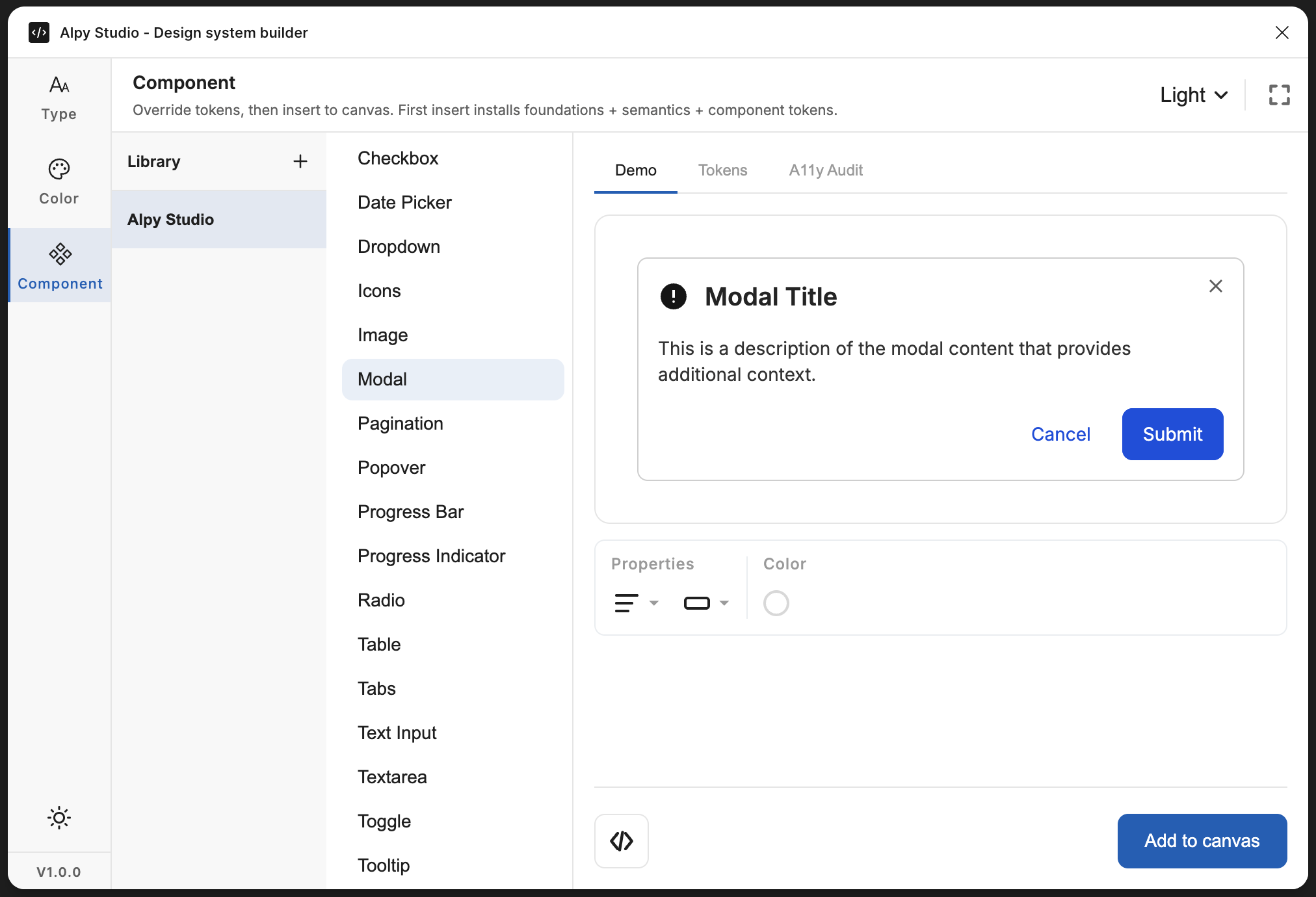Switch to the A11y Audit tab
This screenshot has height=897, width=1316.
click(x=825, y=170)
